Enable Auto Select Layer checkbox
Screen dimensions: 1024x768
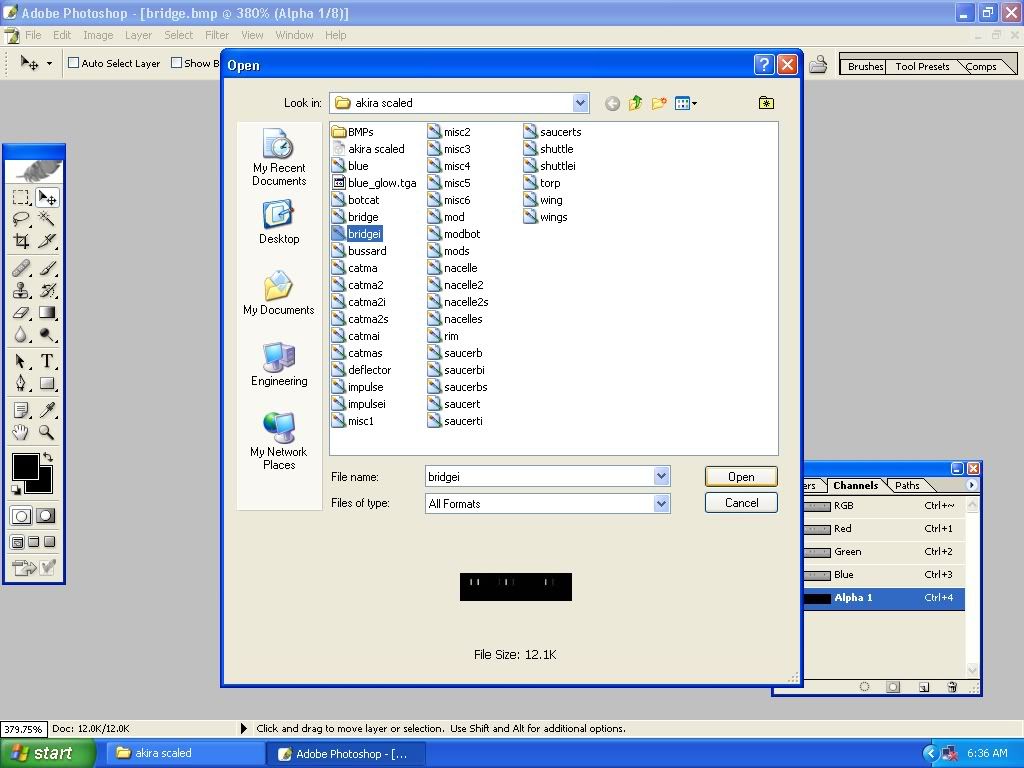click(x=73, y=63)
